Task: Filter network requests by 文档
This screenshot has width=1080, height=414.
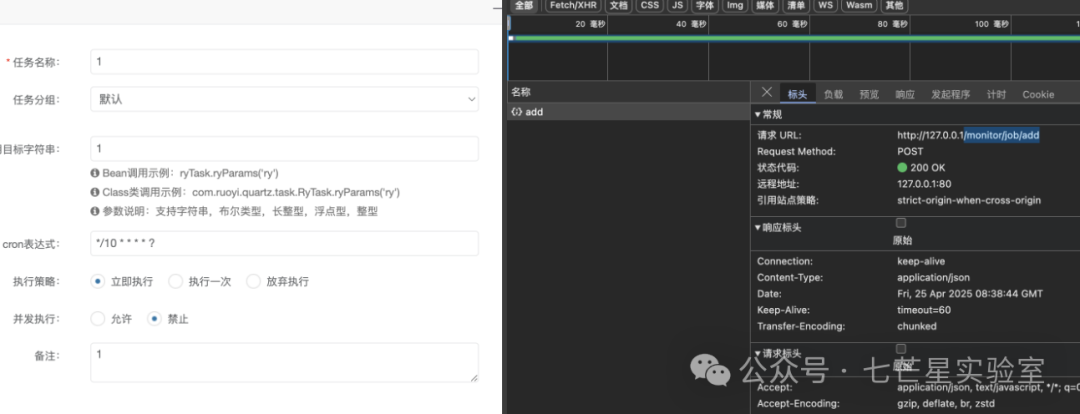Action: (x=619, y=6)
